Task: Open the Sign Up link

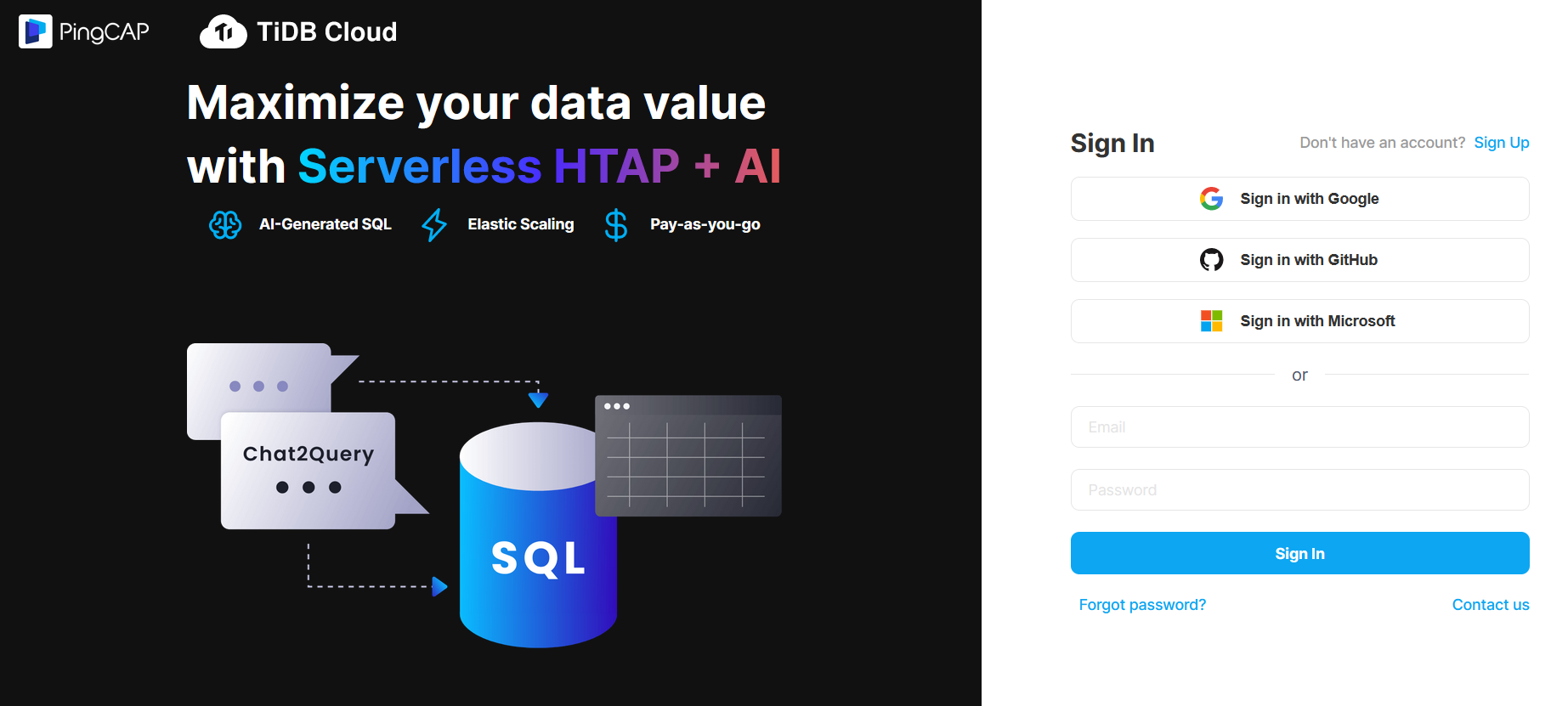Action: pos(1501,143)
